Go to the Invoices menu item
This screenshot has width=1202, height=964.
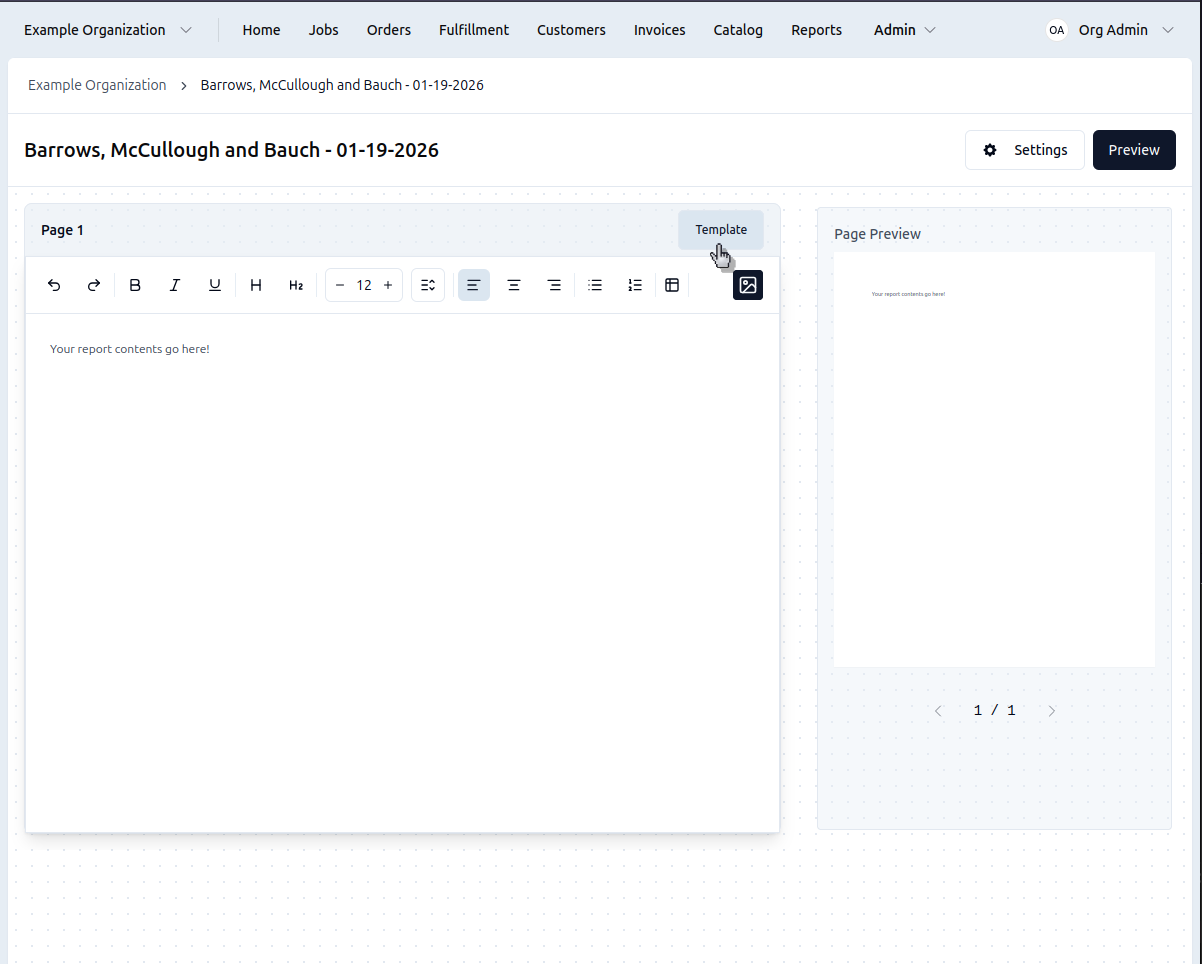pyautogui.click(x=659, y=30)
